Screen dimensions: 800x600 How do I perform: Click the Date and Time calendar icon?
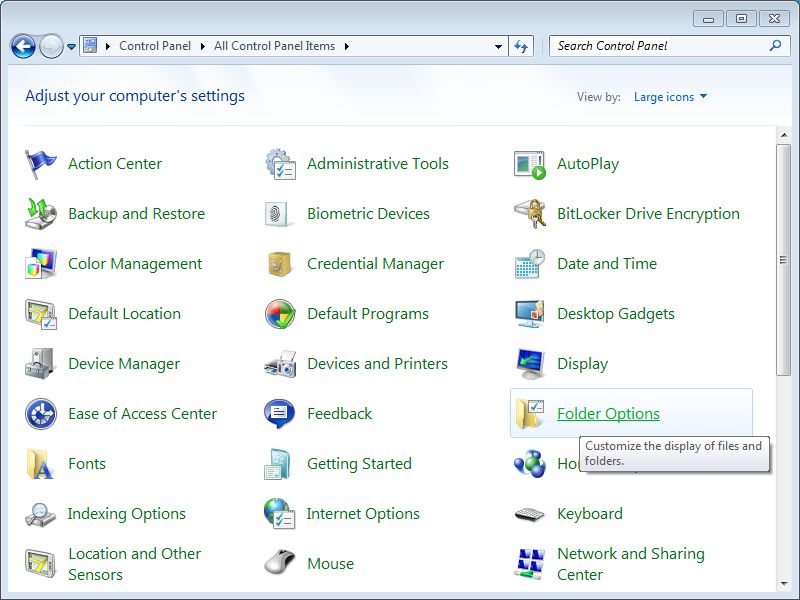tap(530, 264)
